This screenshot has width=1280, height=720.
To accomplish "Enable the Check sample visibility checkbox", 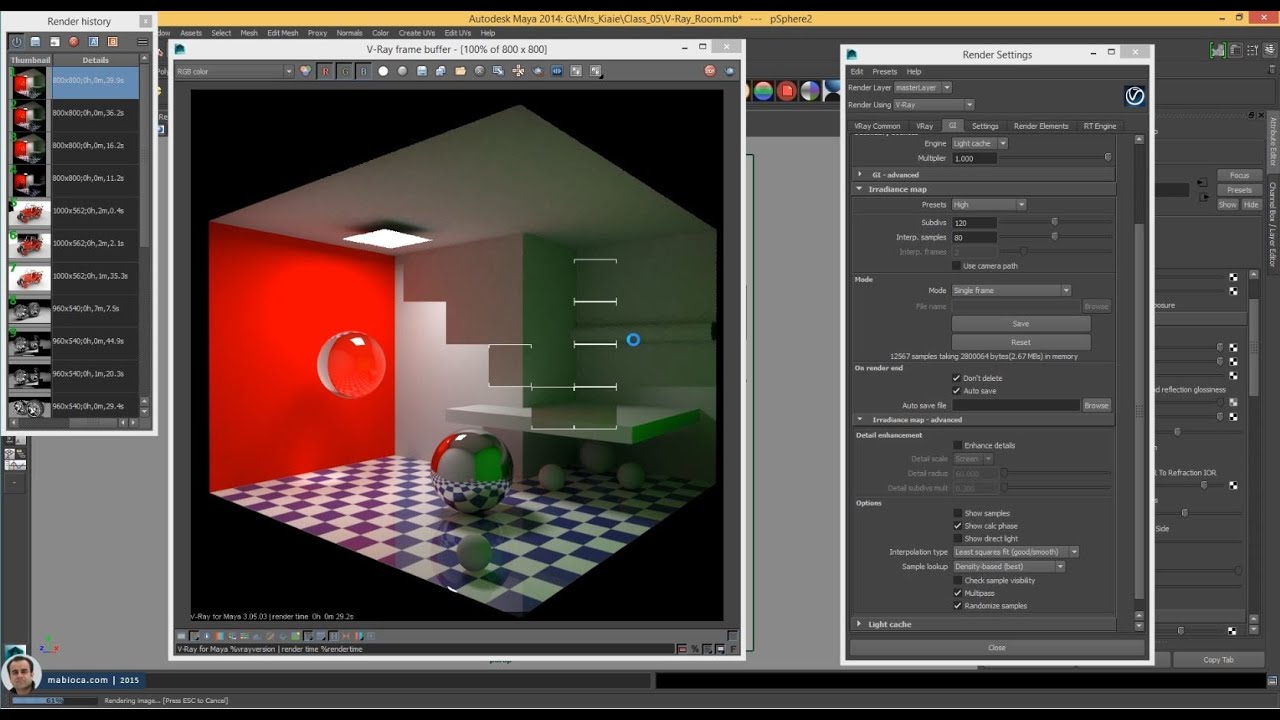I will coord(958,580).
